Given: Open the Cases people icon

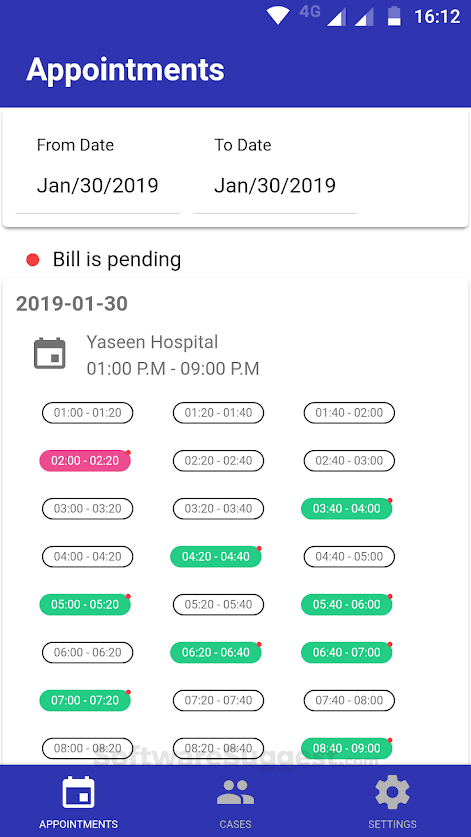Looking at the screenshot, I should [x=236, y=792].
